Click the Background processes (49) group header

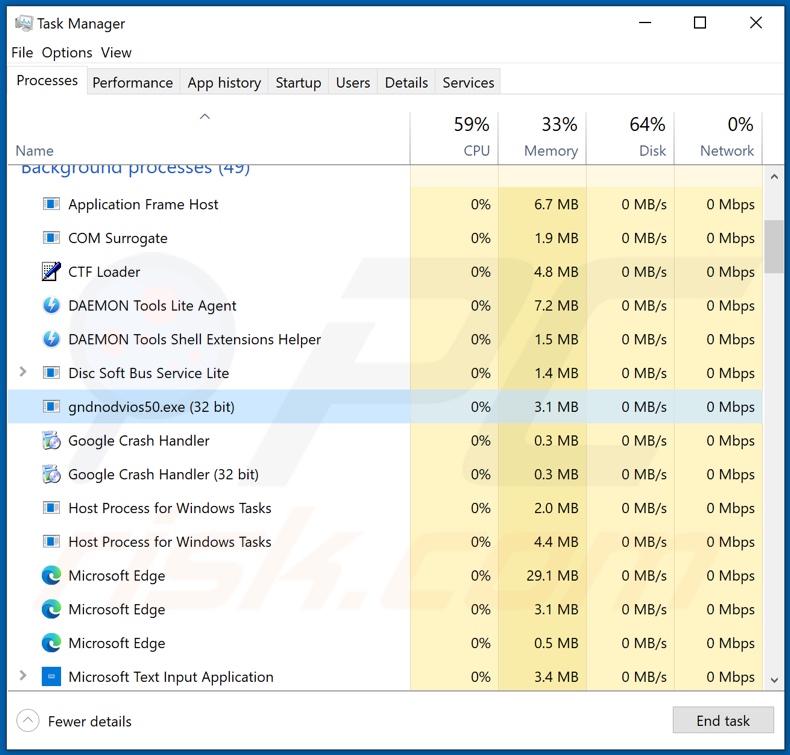135,170
